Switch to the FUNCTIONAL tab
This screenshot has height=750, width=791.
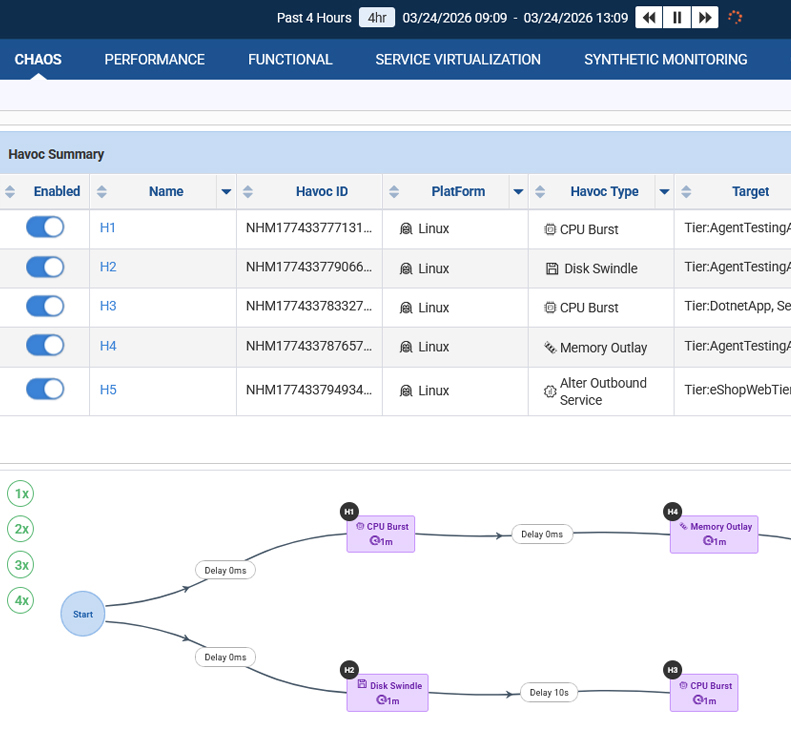pos(290,60)
